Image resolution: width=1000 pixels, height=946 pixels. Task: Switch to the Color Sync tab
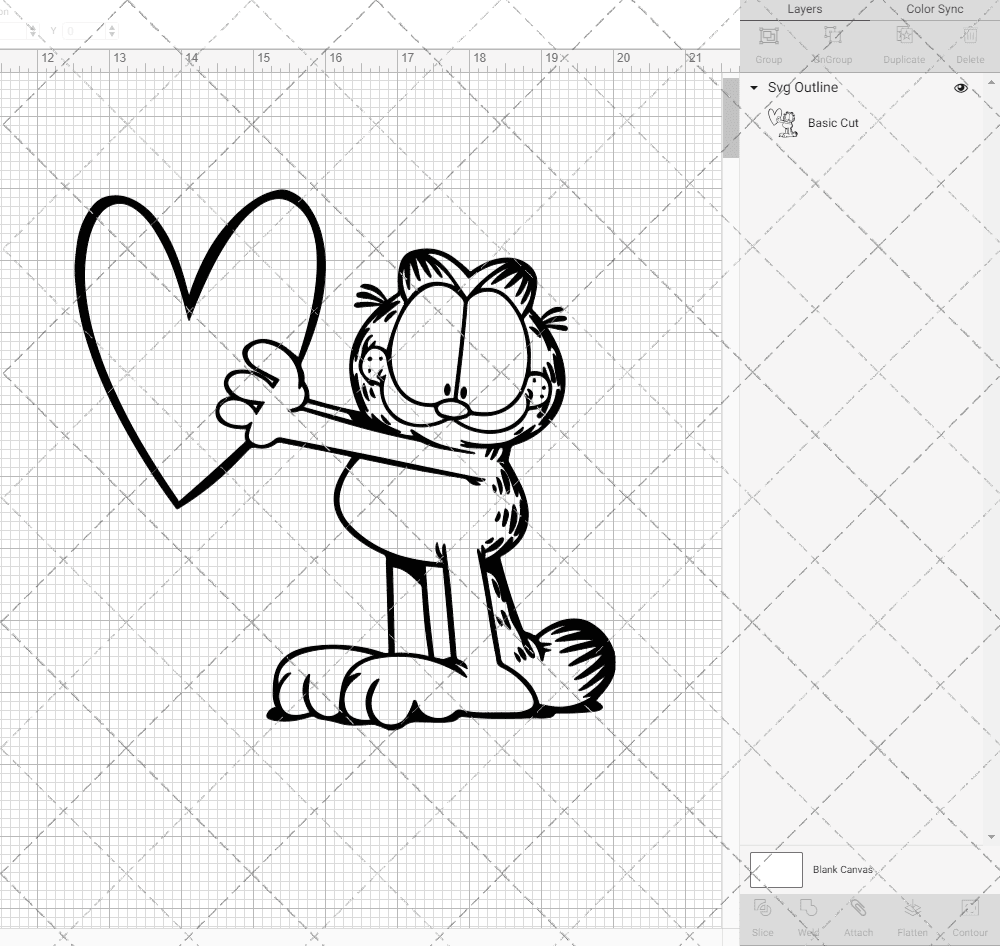coord(934,9)
